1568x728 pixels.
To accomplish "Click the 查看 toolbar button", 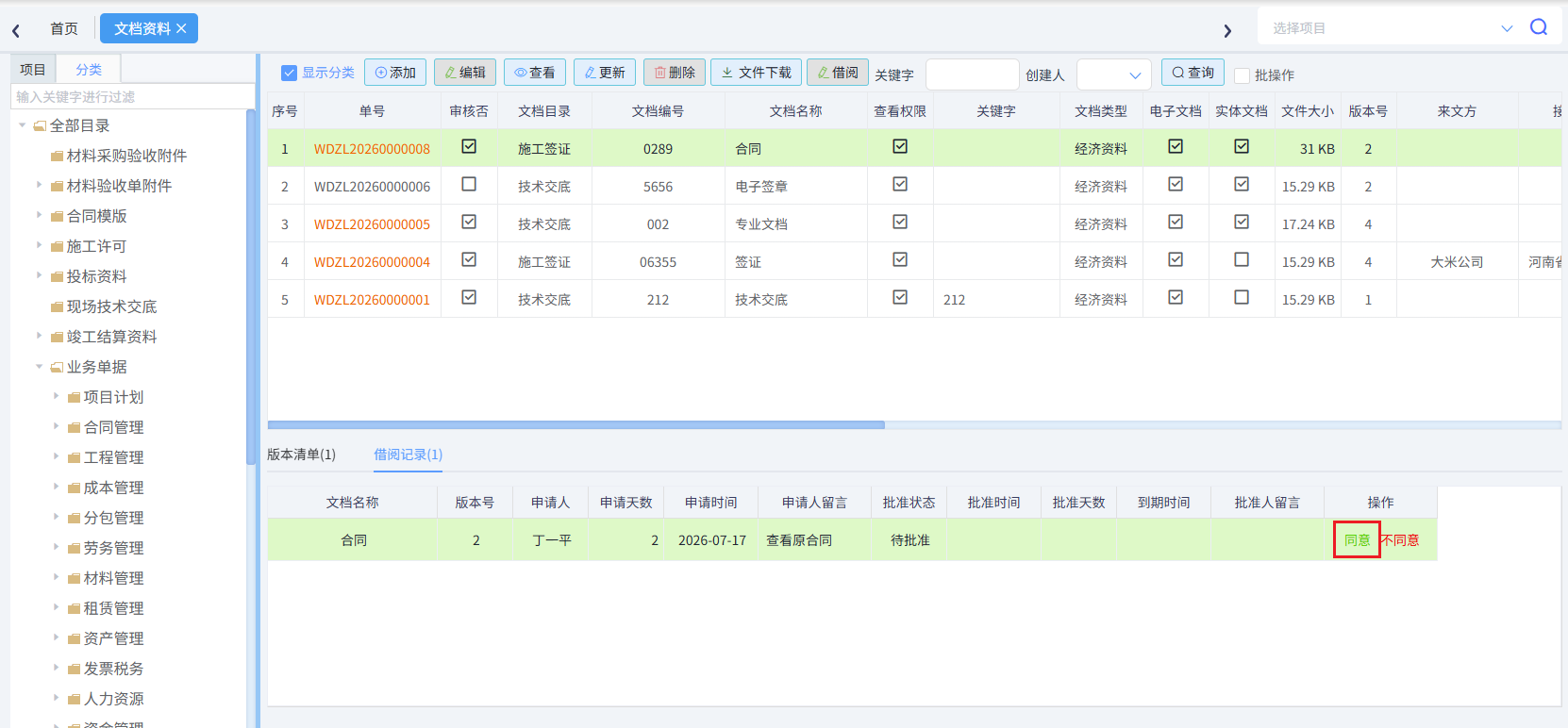I will pos(535,73).
